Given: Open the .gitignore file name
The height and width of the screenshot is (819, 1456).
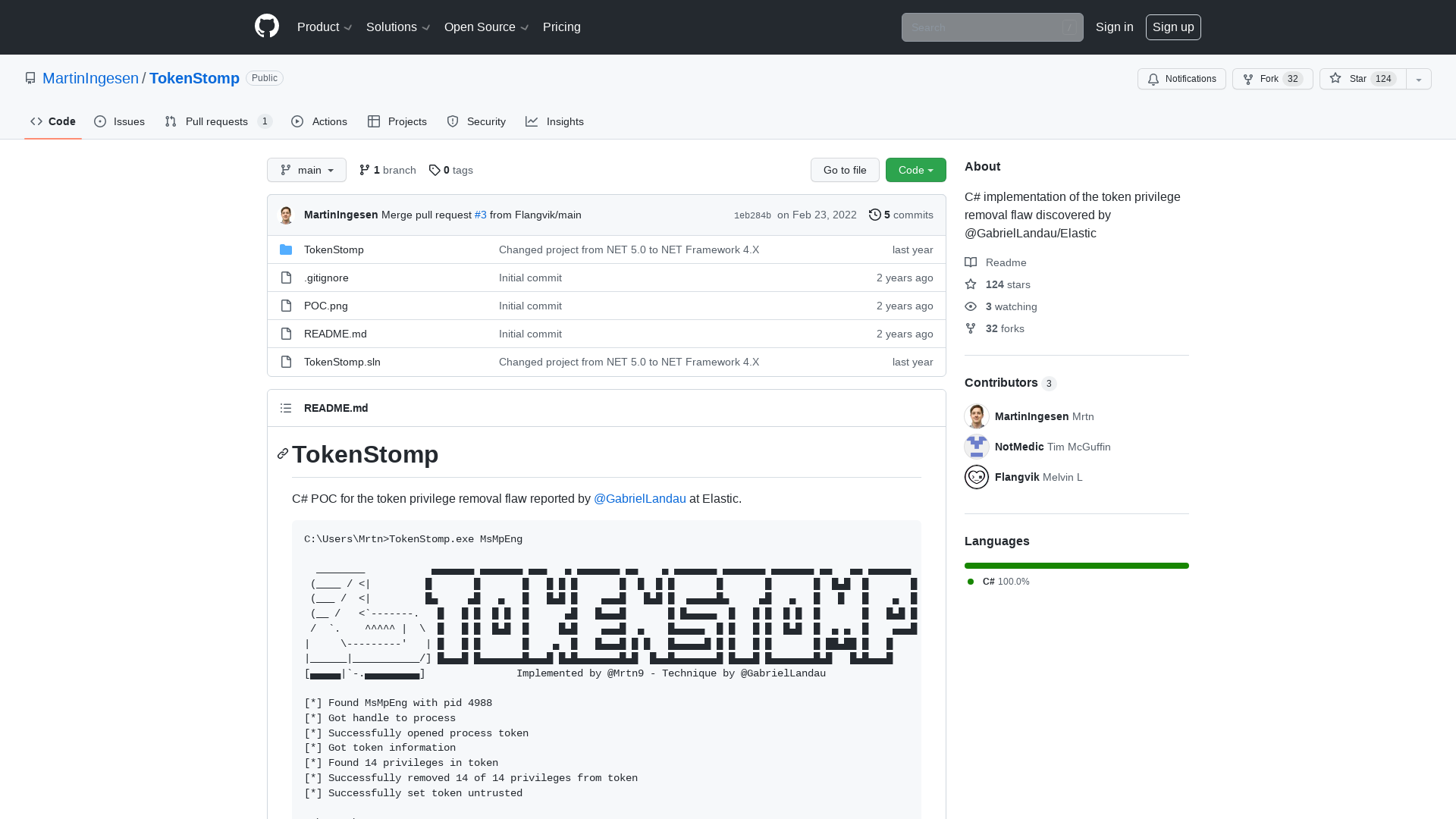Looking at the screenshot, I should click(326, 278).
